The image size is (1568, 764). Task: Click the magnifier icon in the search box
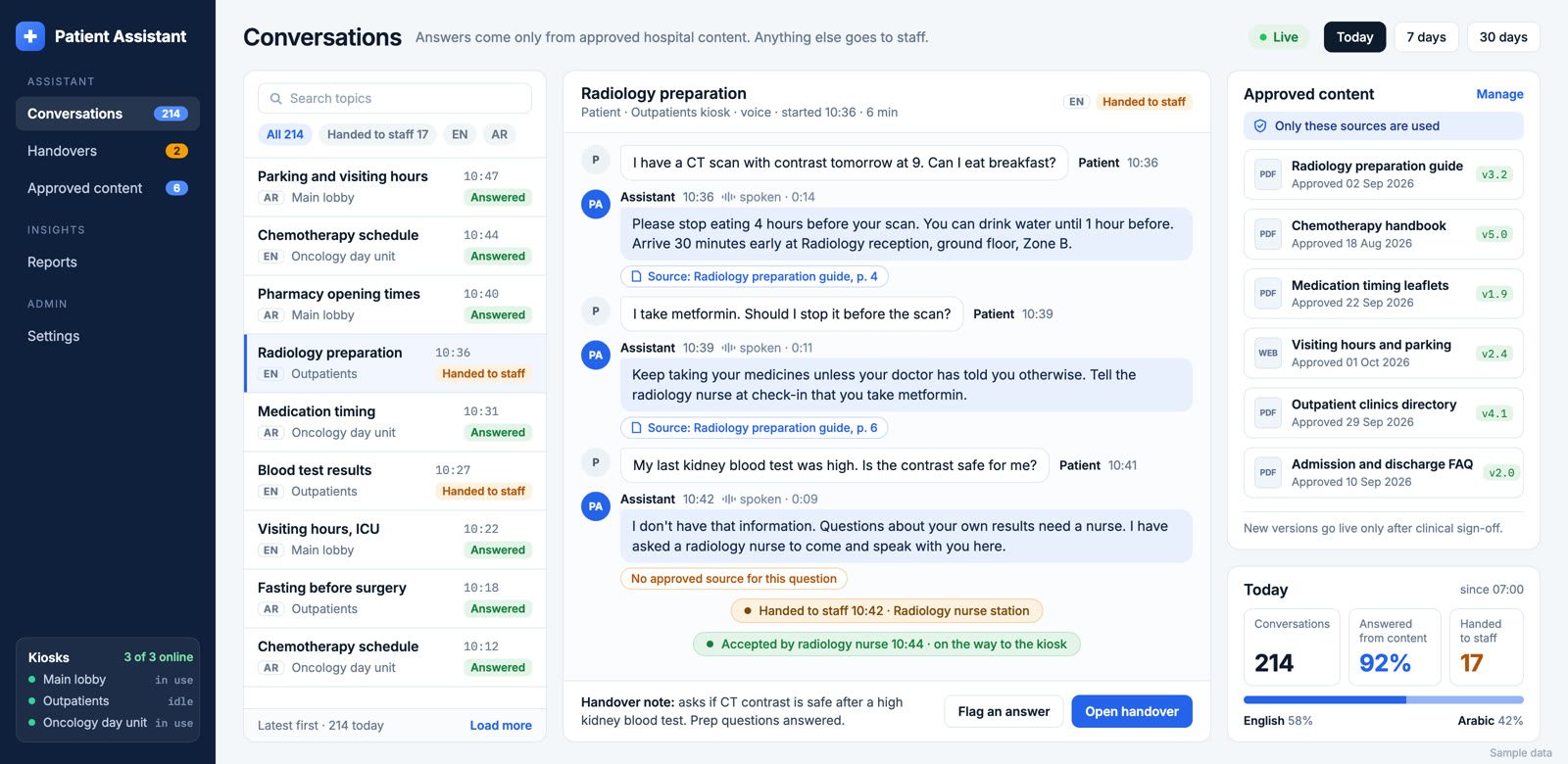point(276,99)
